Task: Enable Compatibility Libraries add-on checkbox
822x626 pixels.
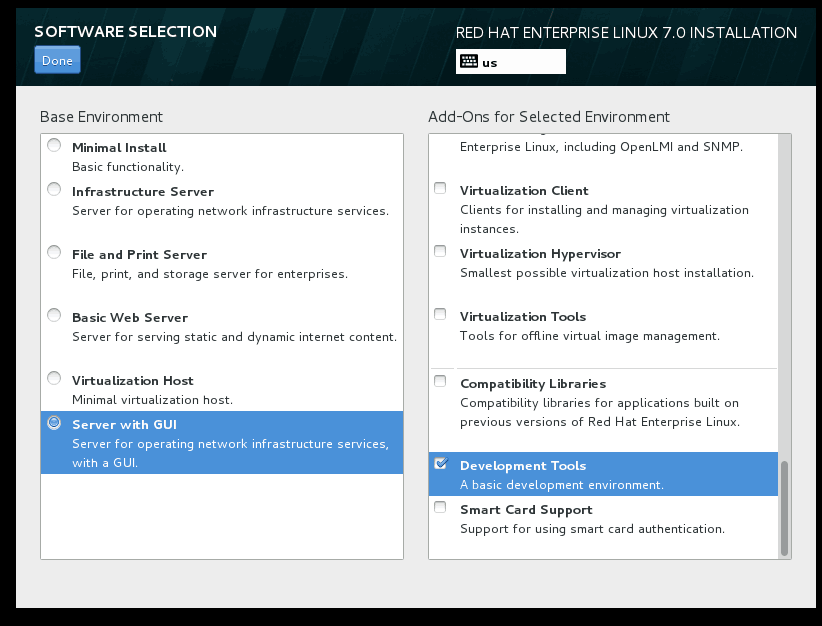Action: click(440, 382)
